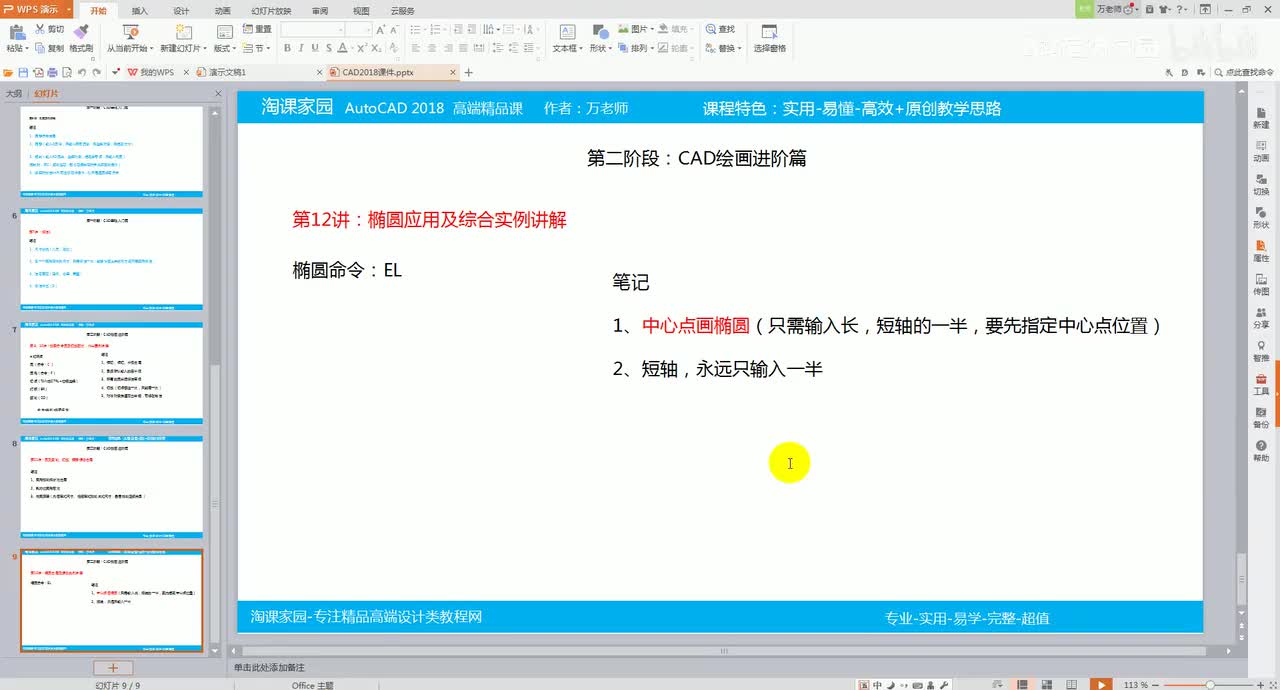1280x690 pixels.
Task: Click the Print icon in quick toolbar
Action: tap(52, 72)
